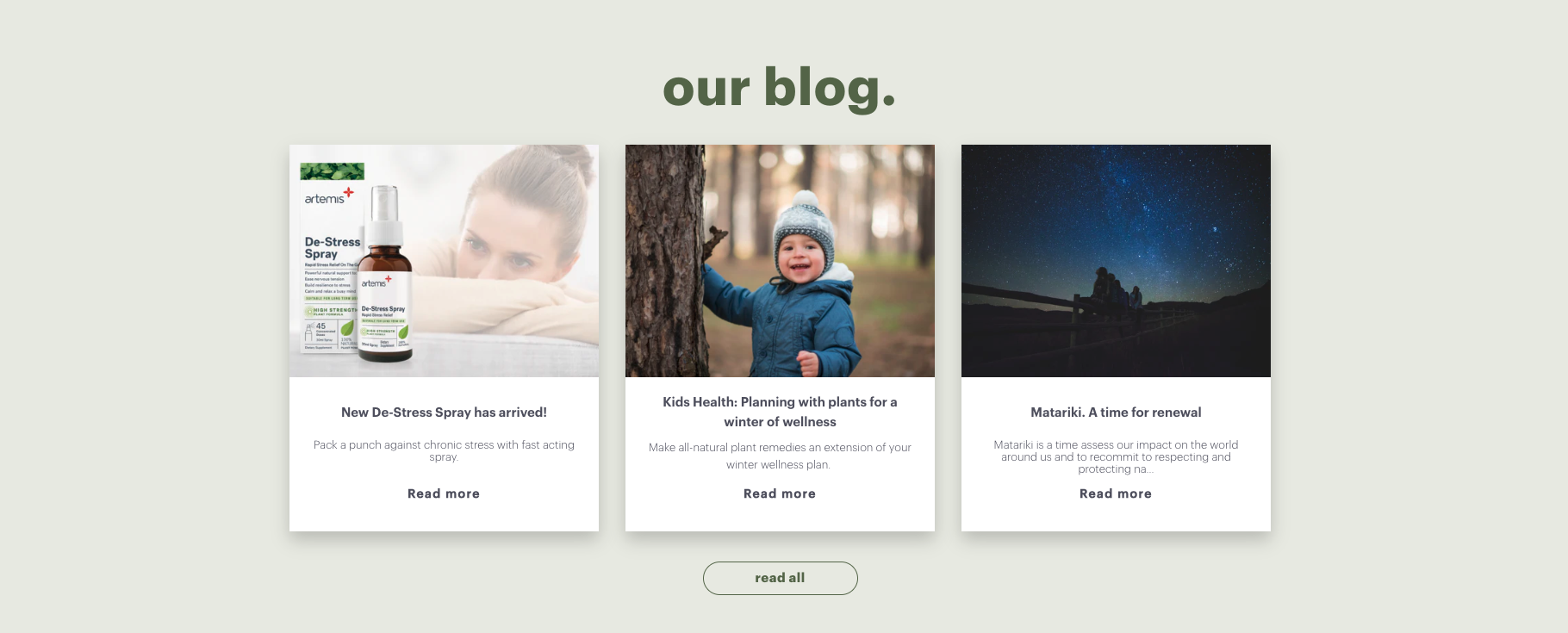Click the 'read all' button
This screenshot has width=1568, height=633.
pos(780,578)
